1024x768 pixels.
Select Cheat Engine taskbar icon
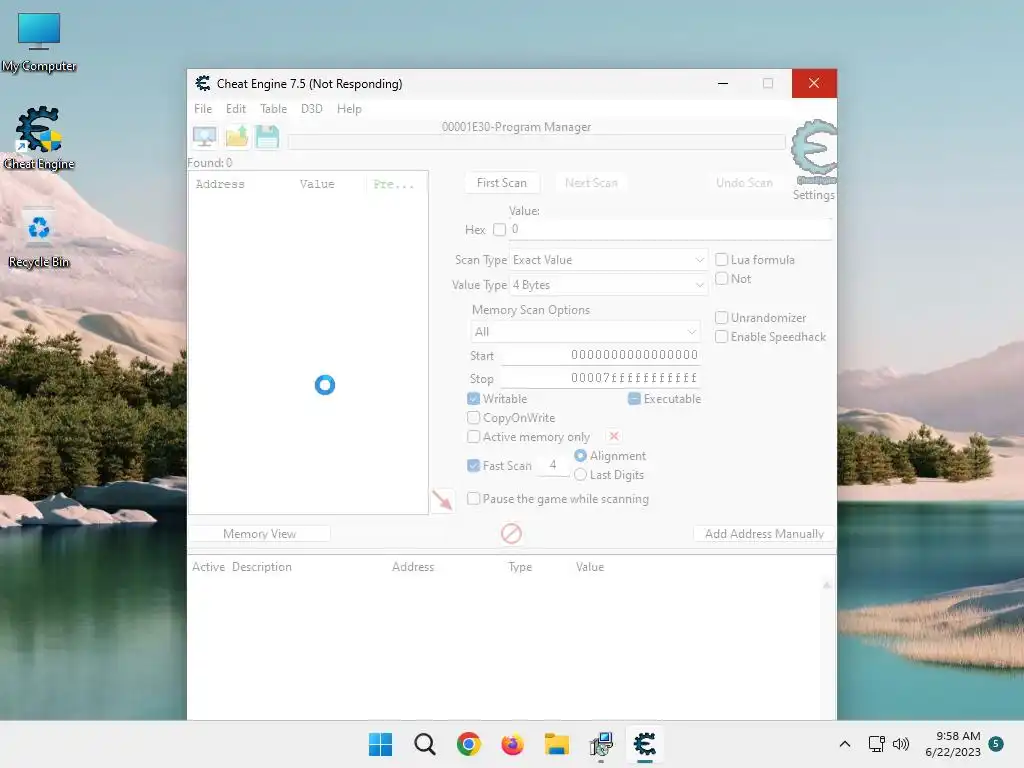(x=645, y=744)
